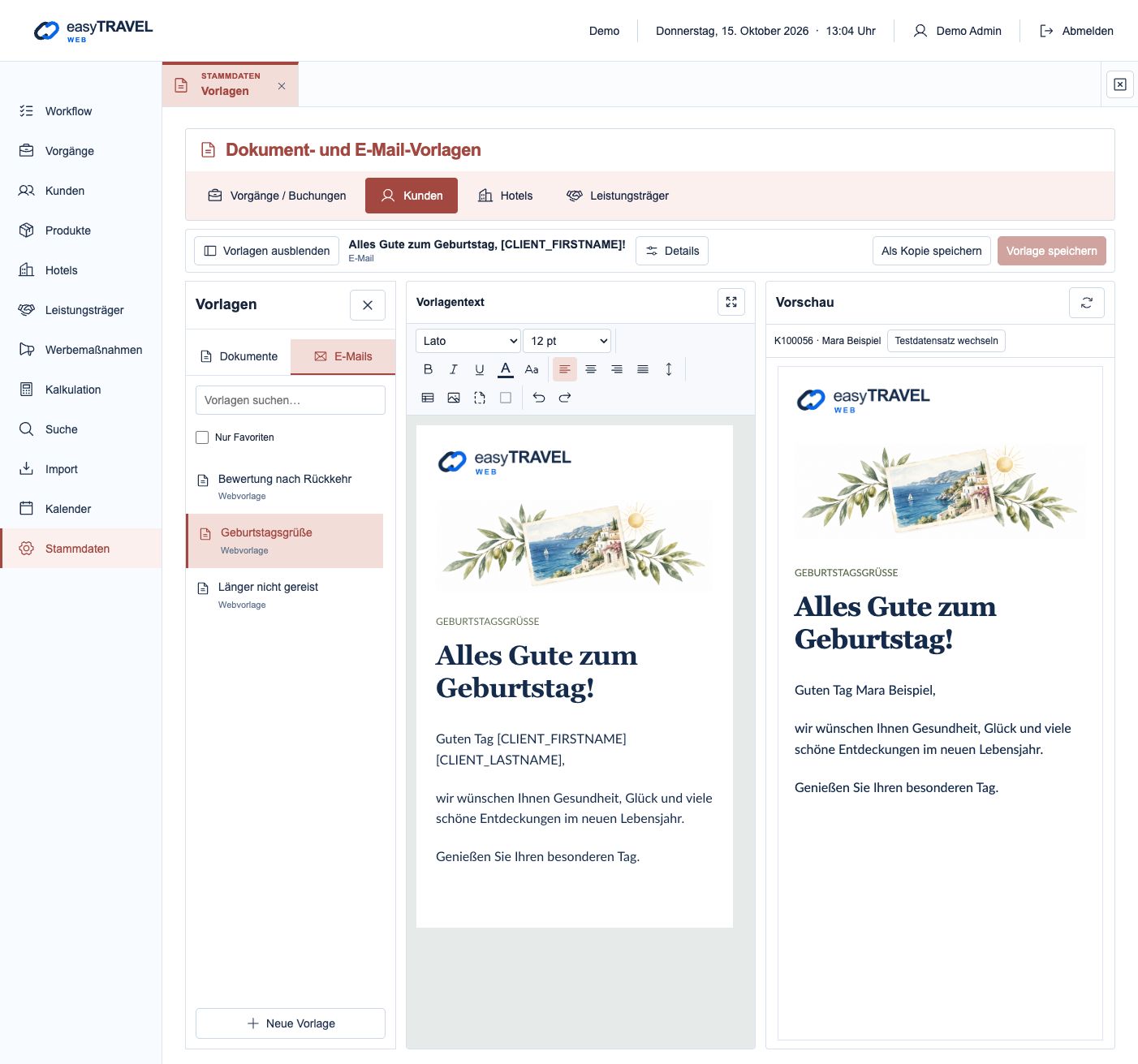Open the Leistungsträger template category
This screenshot has width=1138, height=1064.
click(618, 196)
